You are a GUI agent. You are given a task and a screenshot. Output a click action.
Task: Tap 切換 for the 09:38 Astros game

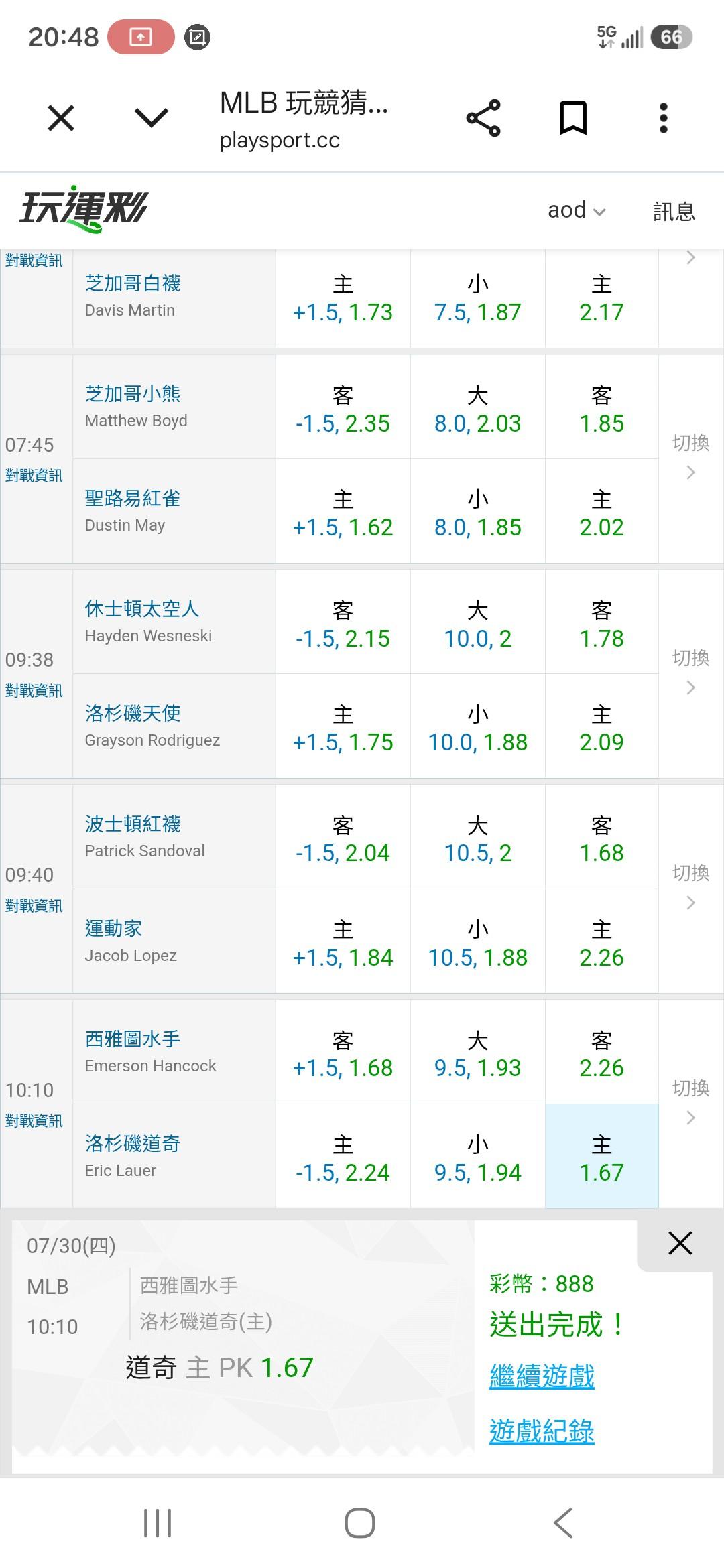[x=690, y=673]
